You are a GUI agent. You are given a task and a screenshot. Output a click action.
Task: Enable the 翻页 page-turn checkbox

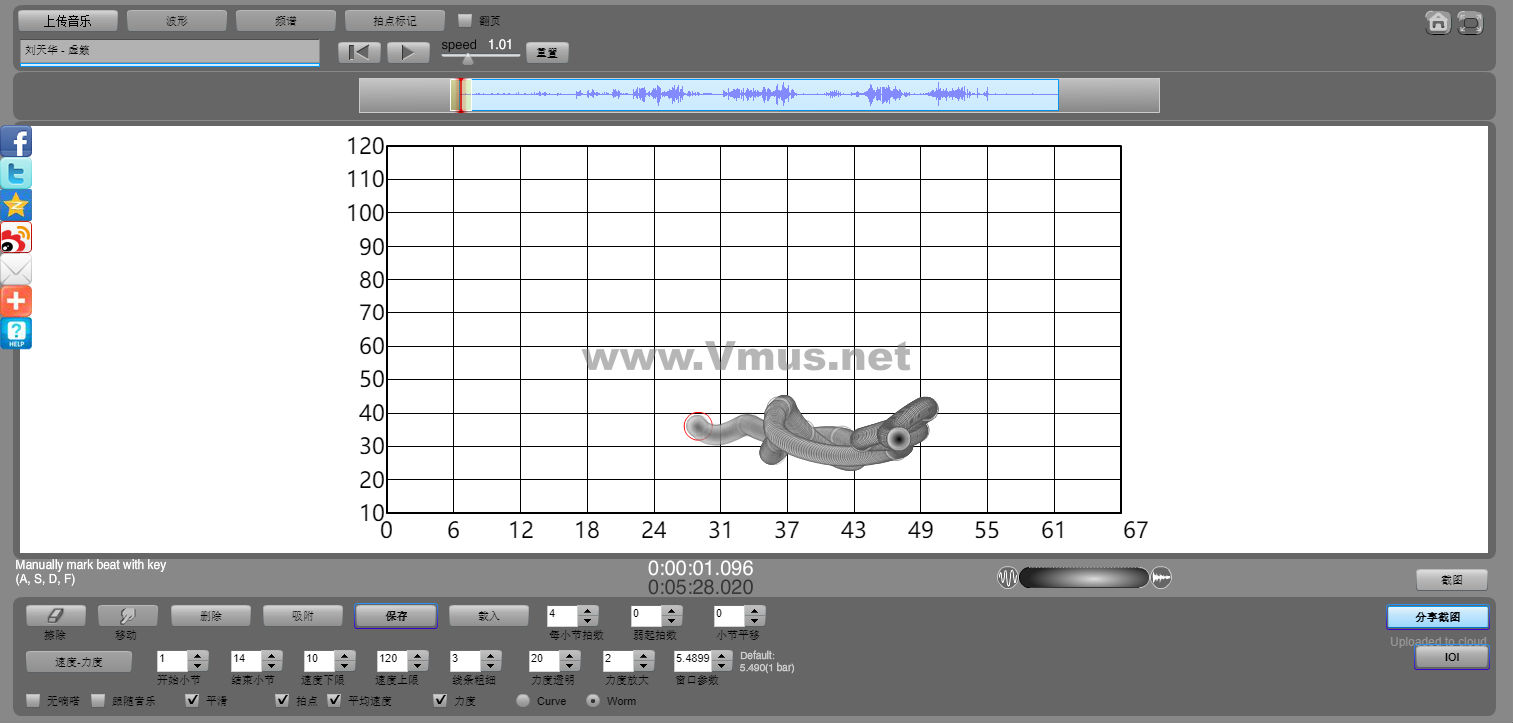(464, 20)
